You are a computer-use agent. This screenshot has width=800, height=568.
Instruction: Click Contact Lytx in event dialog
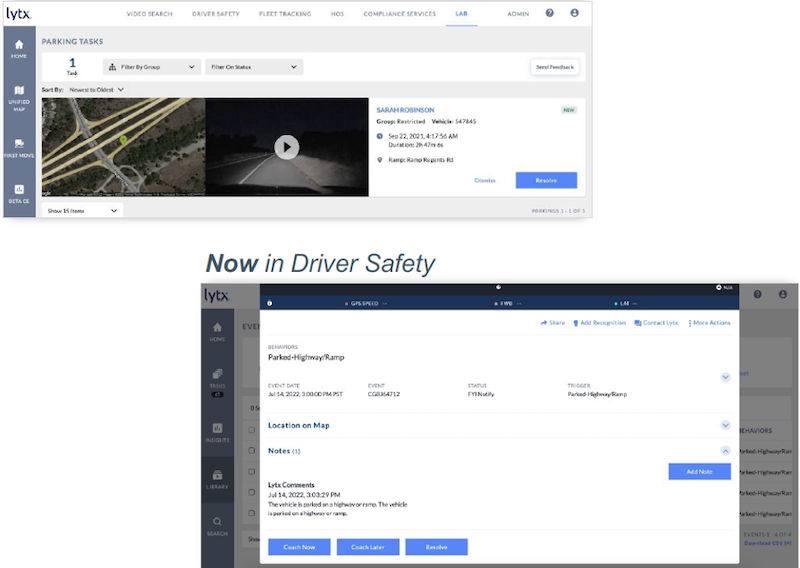tap(657, 323)
